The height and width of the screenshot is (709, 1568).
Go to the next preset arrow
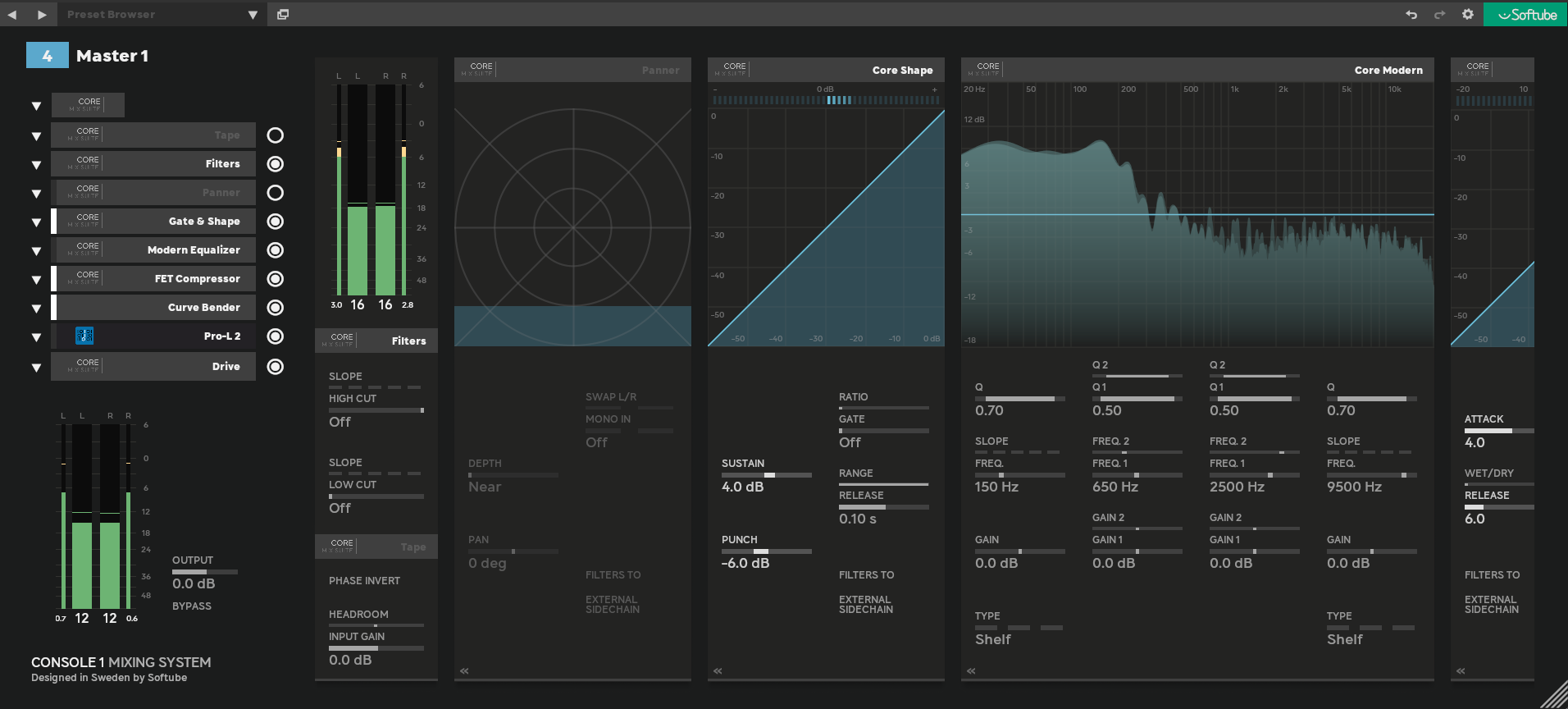click(x=42, y=14)
